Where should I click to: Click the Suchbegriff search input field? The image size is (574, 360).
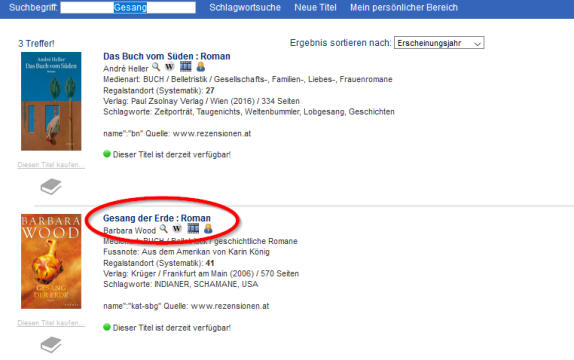128,7
